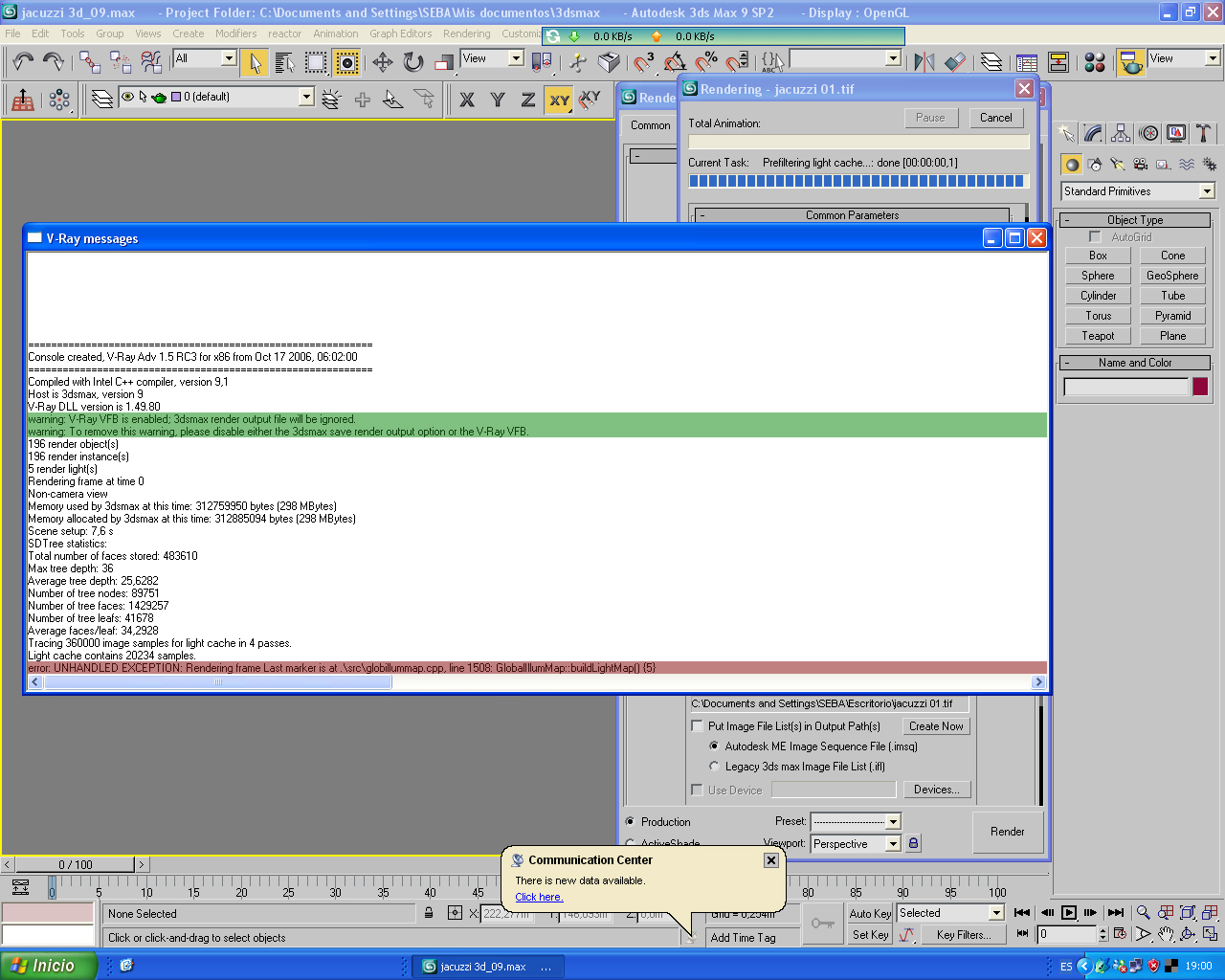1225x980 pixels.
Task: Check Put Image File List(s) in Output Path(s)
Action: pos(697,726)
